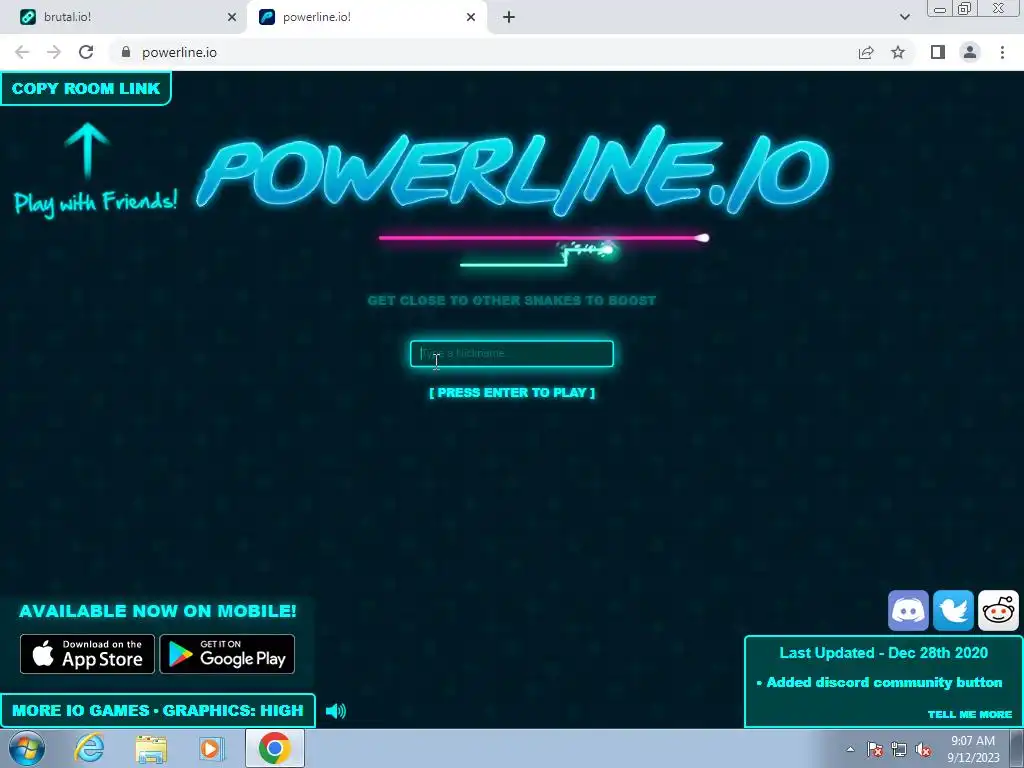Show hidden system tray icons
This screenshot has height=768, width=1024.
(x=850, y=749)
